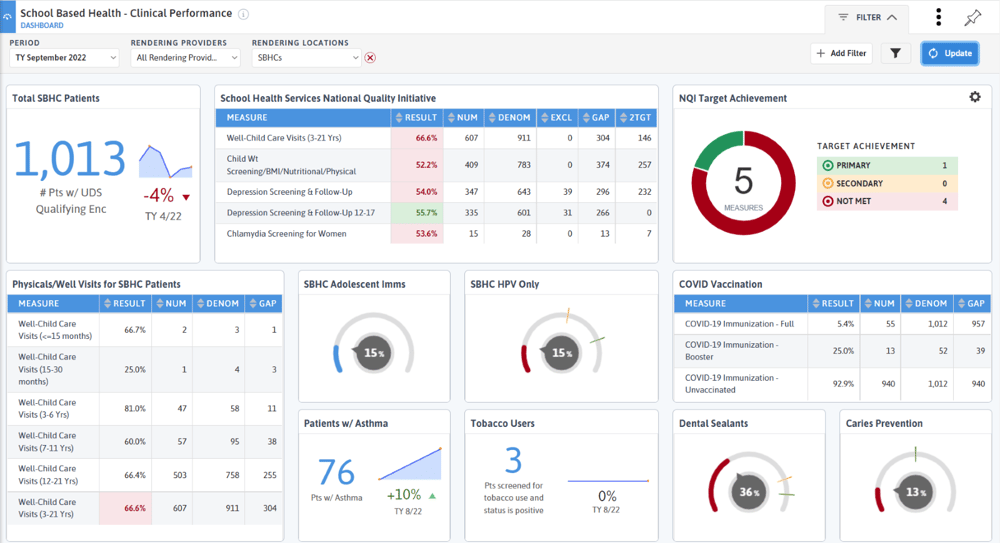Click the Tobacco Users trend line
Screen dimensions: 1000x543
click(608, 481)
